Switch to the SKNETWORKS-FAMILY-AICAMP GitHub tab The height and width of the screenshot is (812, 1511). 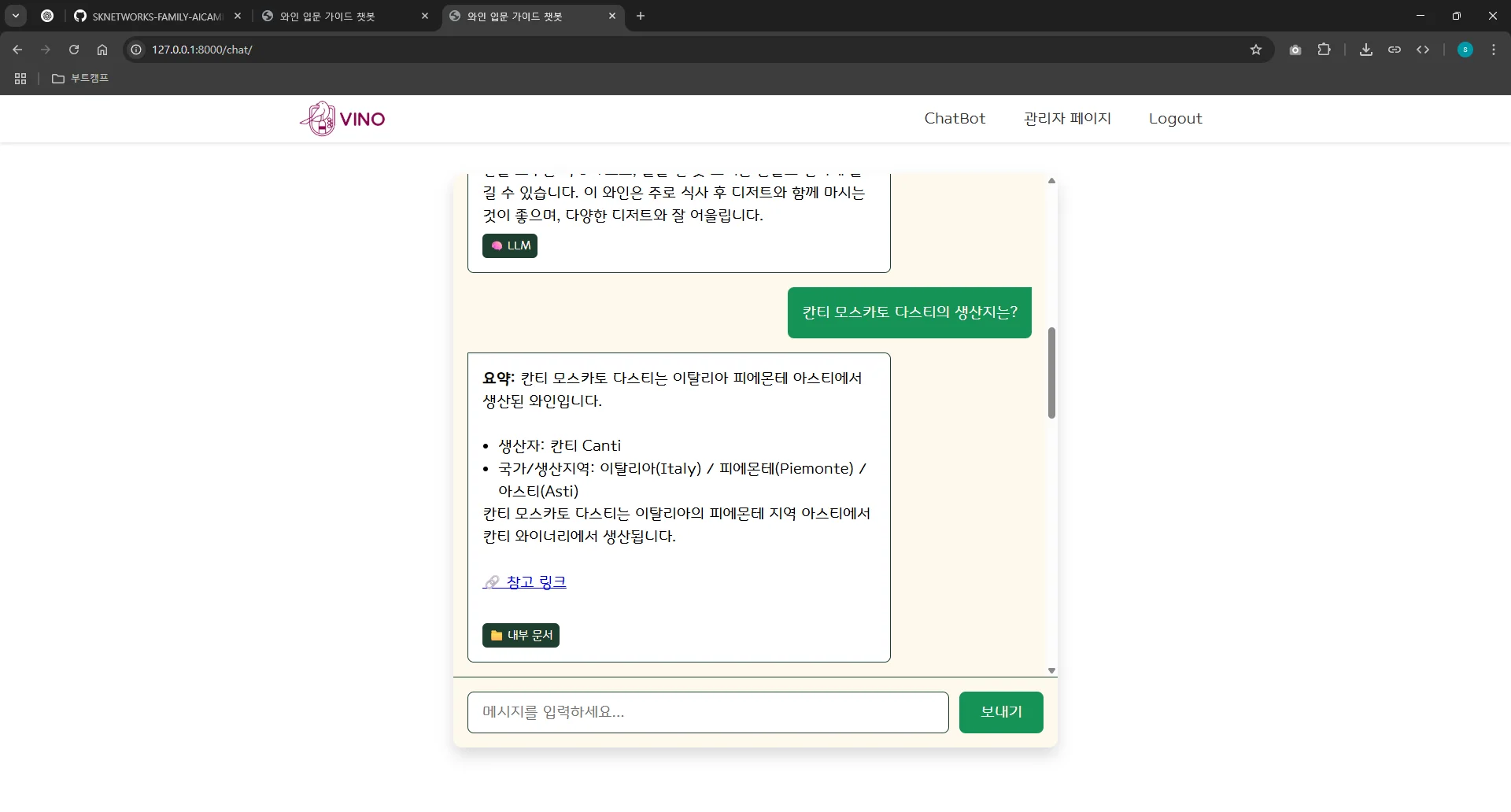coord(157,17)
